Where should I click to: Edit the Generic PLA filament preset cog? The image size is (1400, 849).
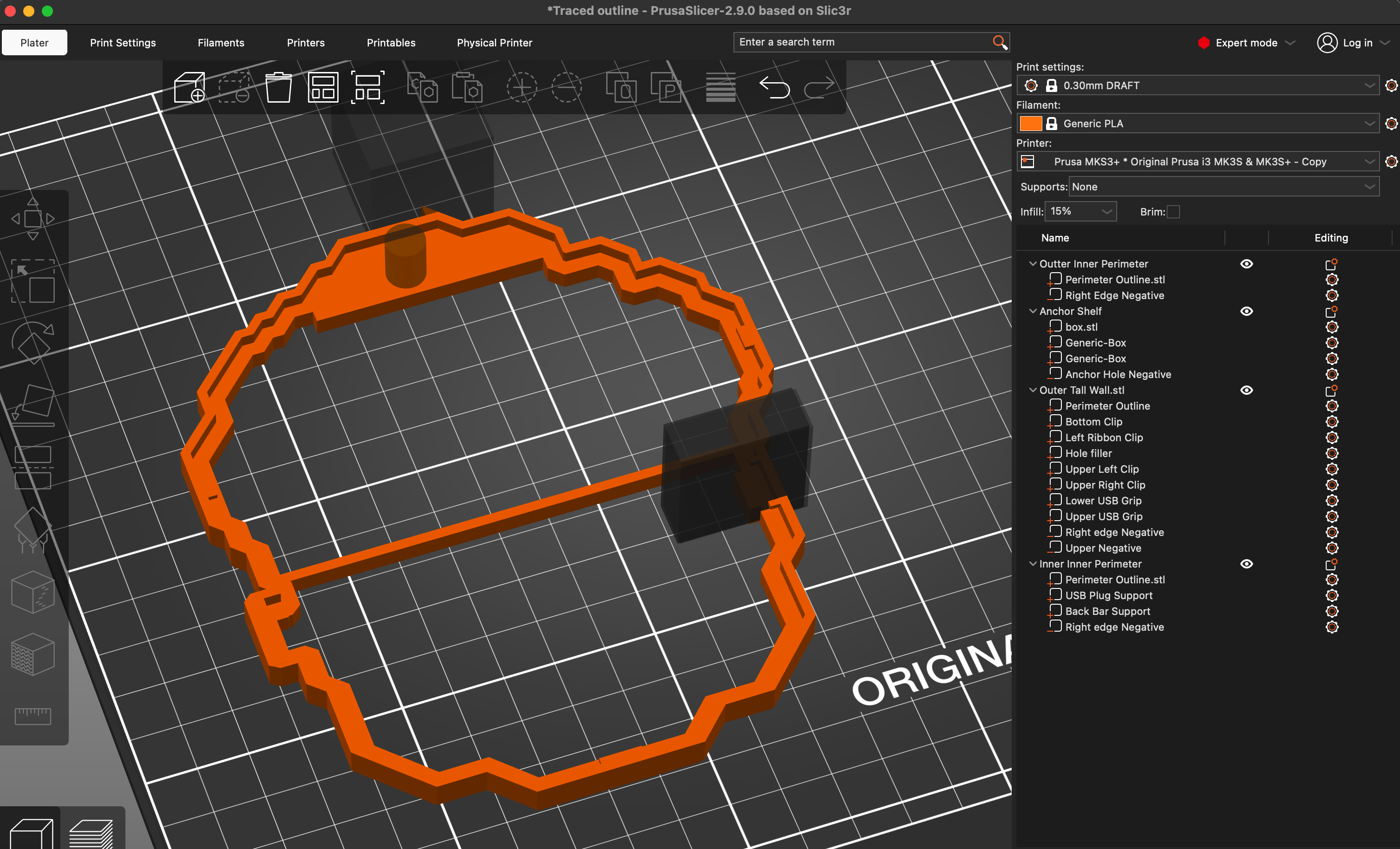[1391, 124]
